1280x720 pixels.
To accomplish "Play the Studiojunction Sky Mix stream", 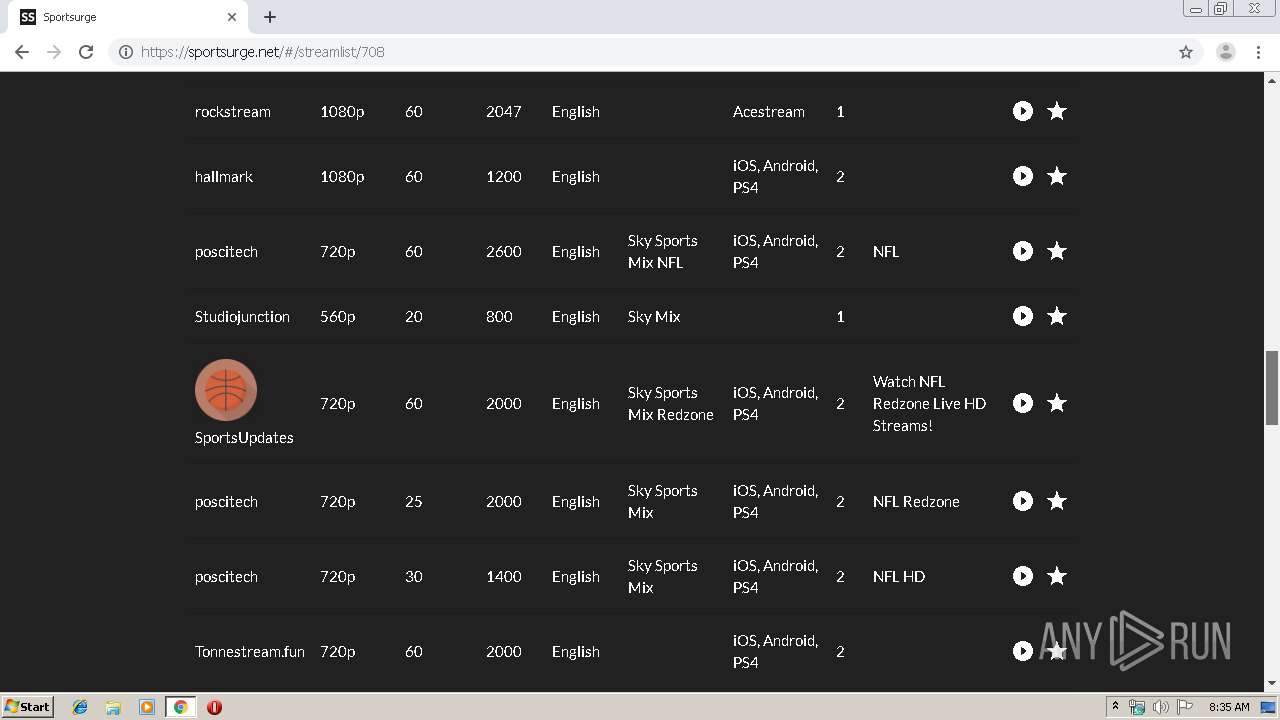I will (1022, 316).
